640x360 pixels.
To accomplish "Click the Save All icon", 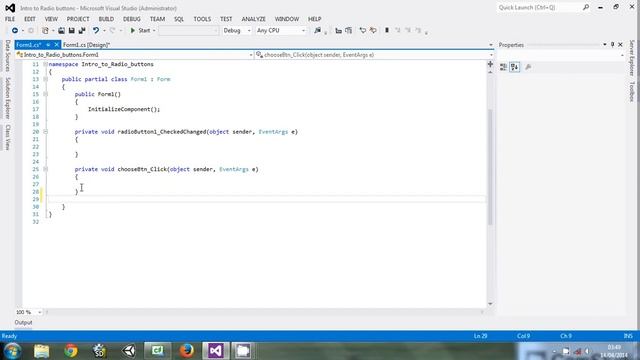I will (x=82, y=31).
